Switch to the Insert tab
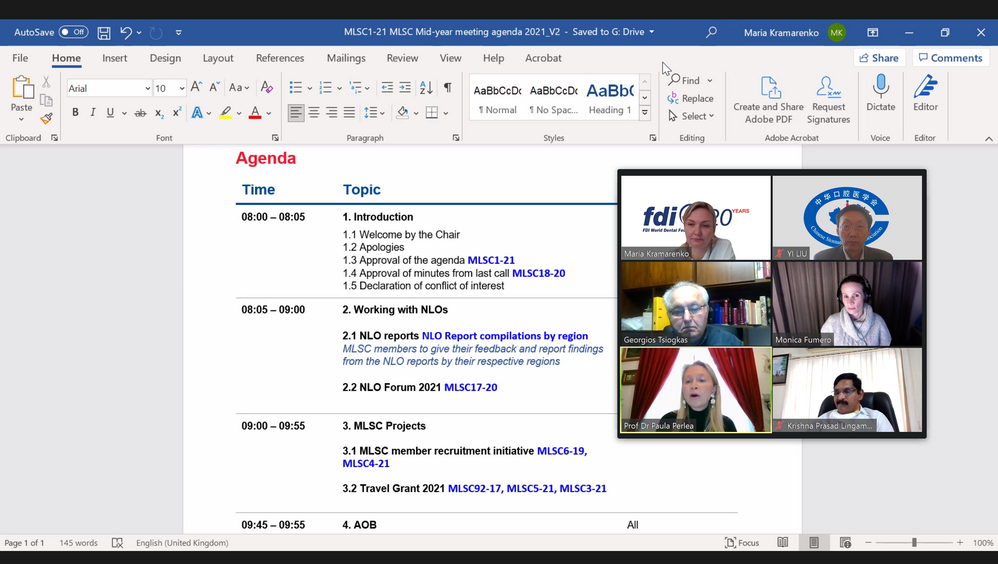 click(x=114, y=58)
